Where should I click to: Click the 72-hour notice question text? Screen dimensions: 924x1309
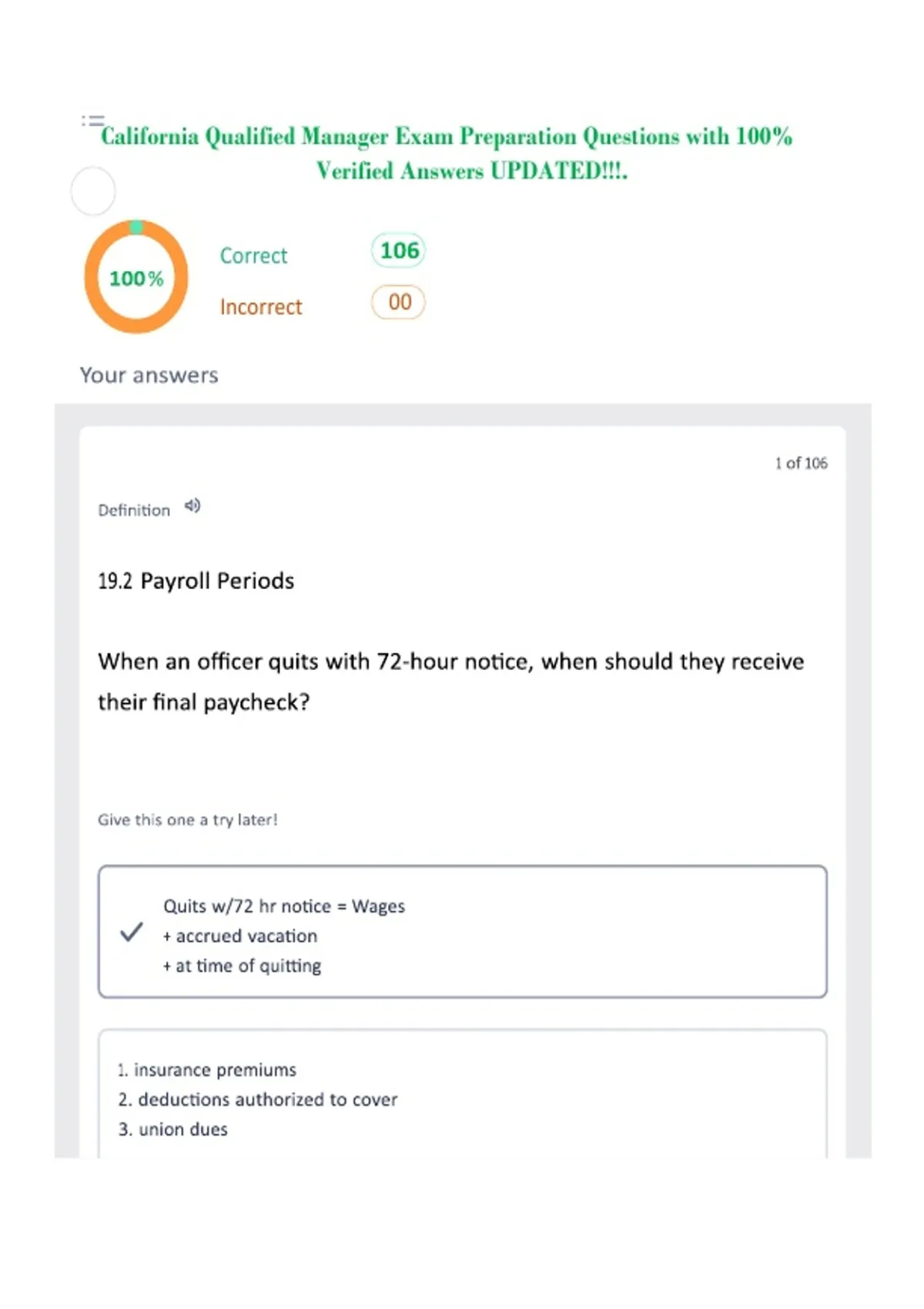pos(451,681)
